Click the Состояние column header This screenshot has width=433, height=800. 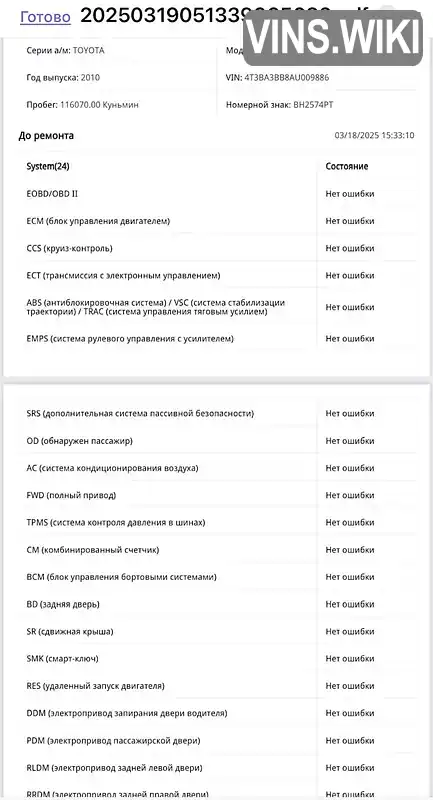point(347,166)
